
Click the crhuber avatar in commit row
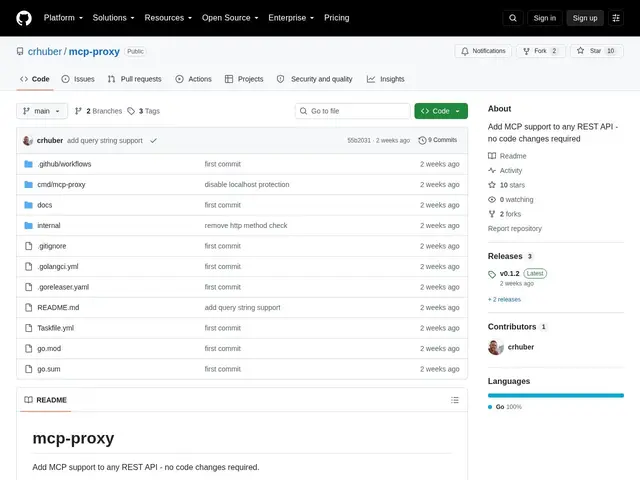[27, 140]
